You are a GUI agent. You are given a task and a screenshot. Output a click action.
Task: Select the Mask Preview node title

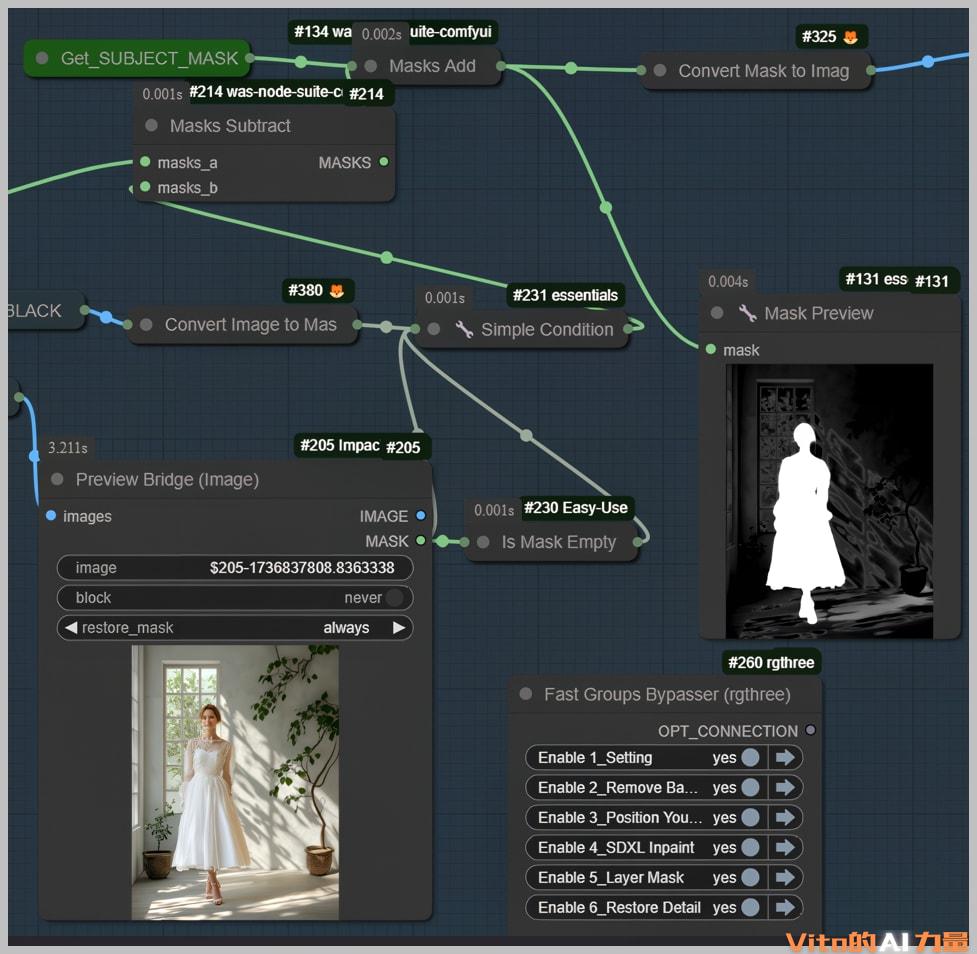[819, 313]
